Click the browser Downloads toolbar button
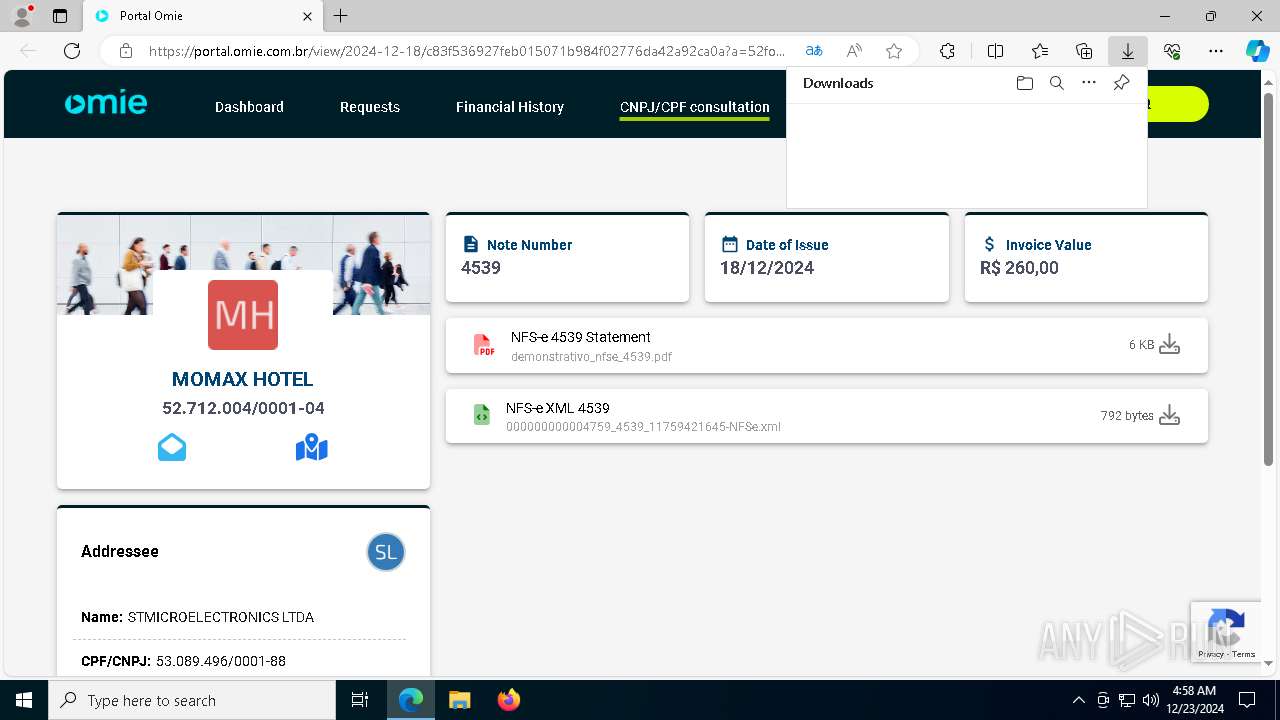This screenshot has width=1280, height=720. 1128,51
